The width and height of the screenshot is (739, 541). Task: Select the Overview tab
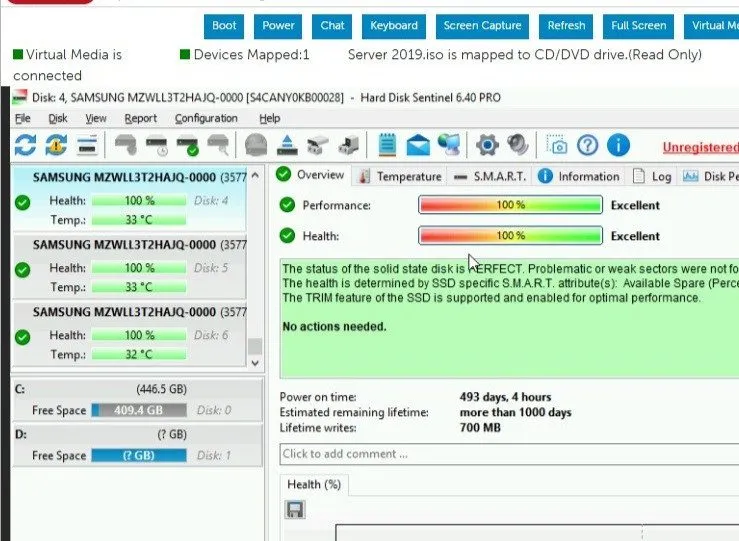(311, 175)
